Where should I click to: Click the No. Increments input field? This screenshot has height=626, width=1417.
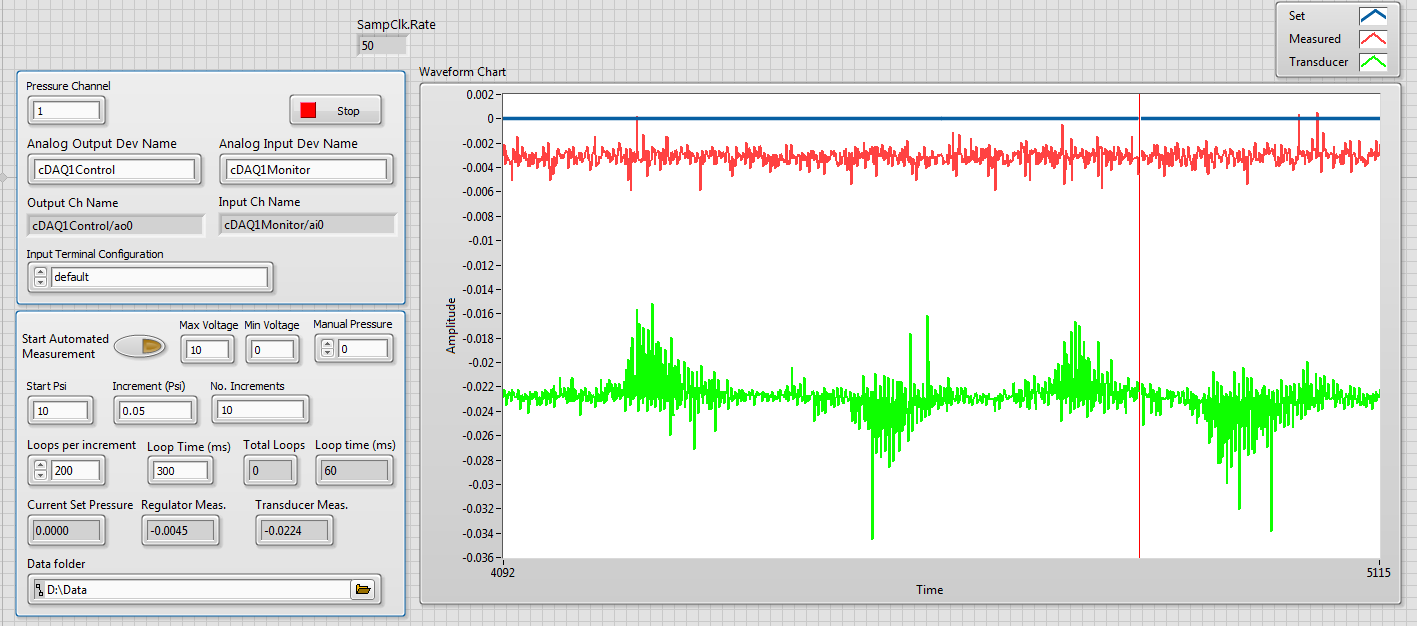coord(259,410)
